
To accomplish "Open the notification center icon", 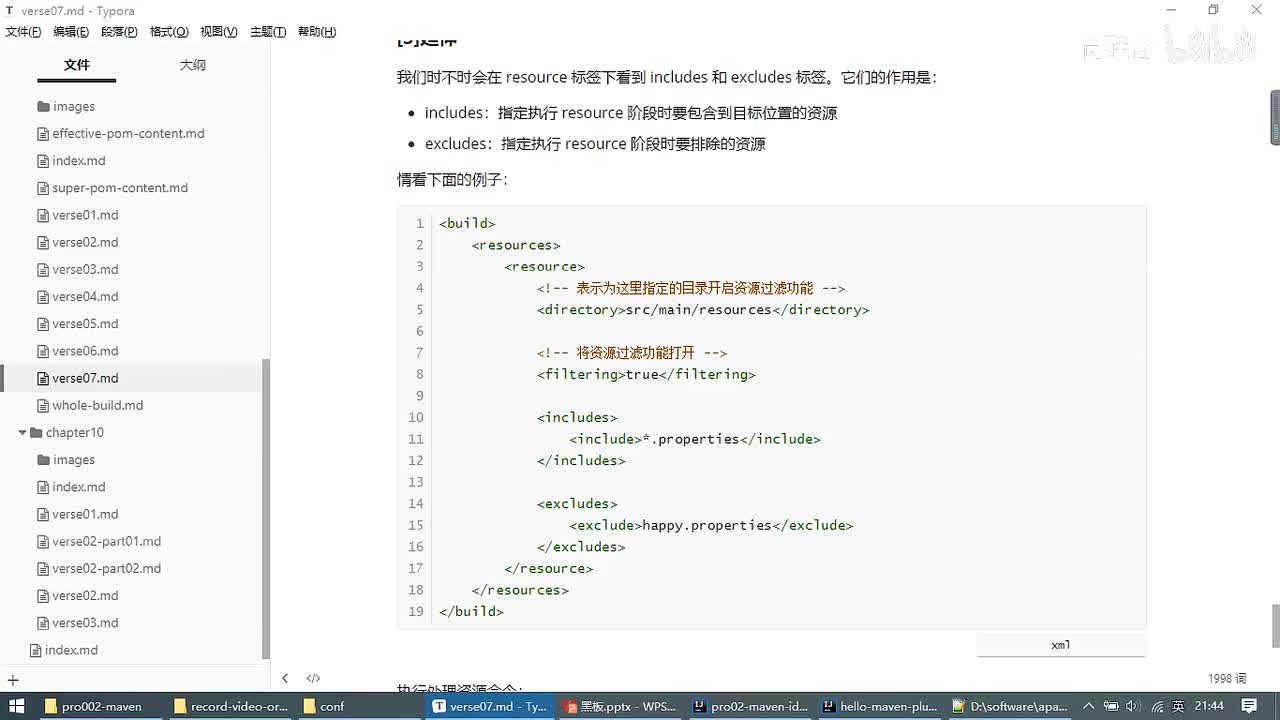I will pyautogui.click(x=1249, y=706).
